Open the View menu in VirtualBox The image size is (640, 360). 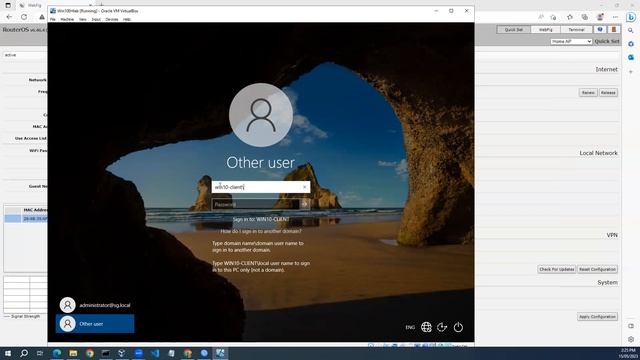tap(82, 19)
